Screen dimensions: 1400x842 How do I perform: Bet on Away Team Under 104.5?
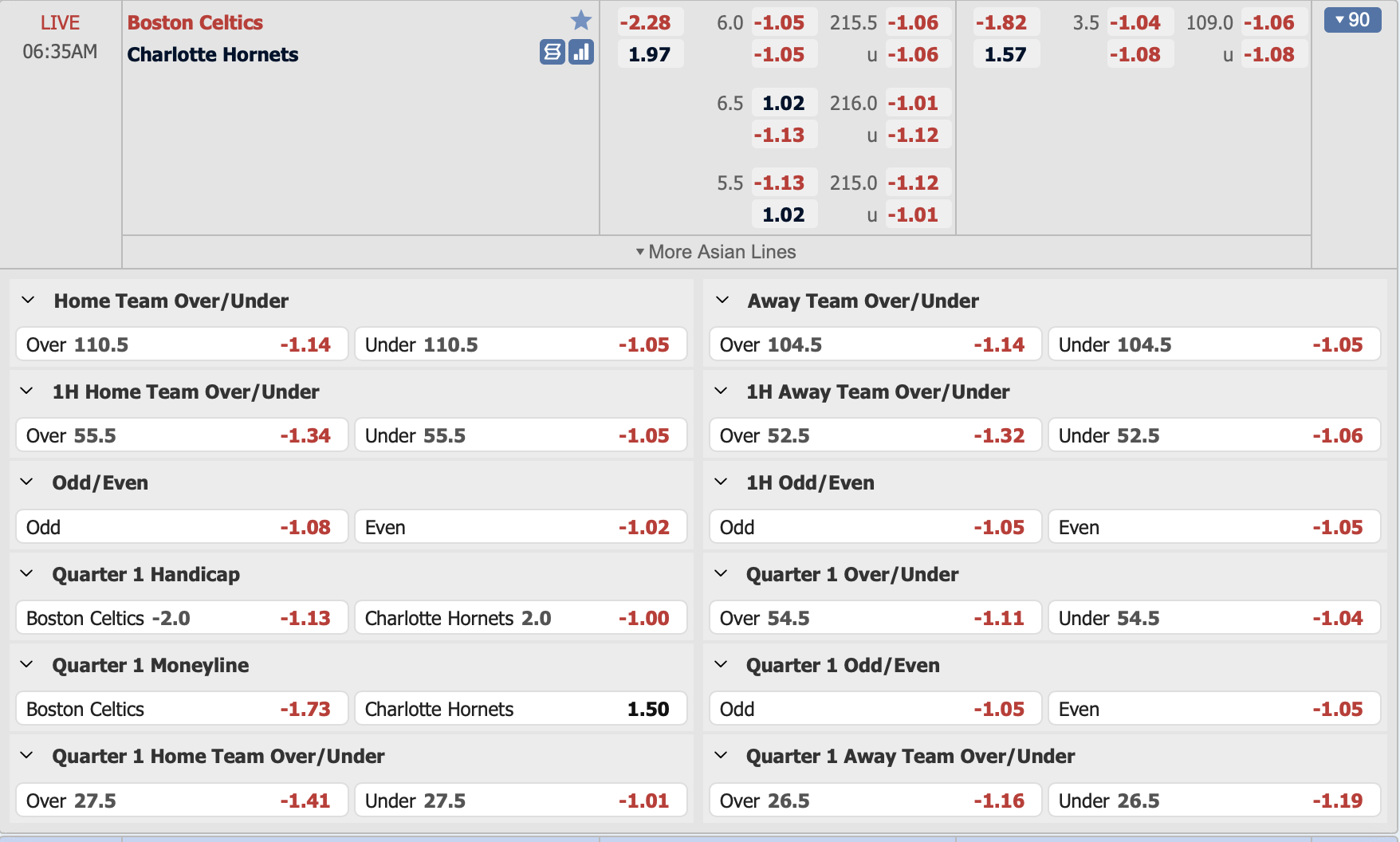pos(1214,344)
